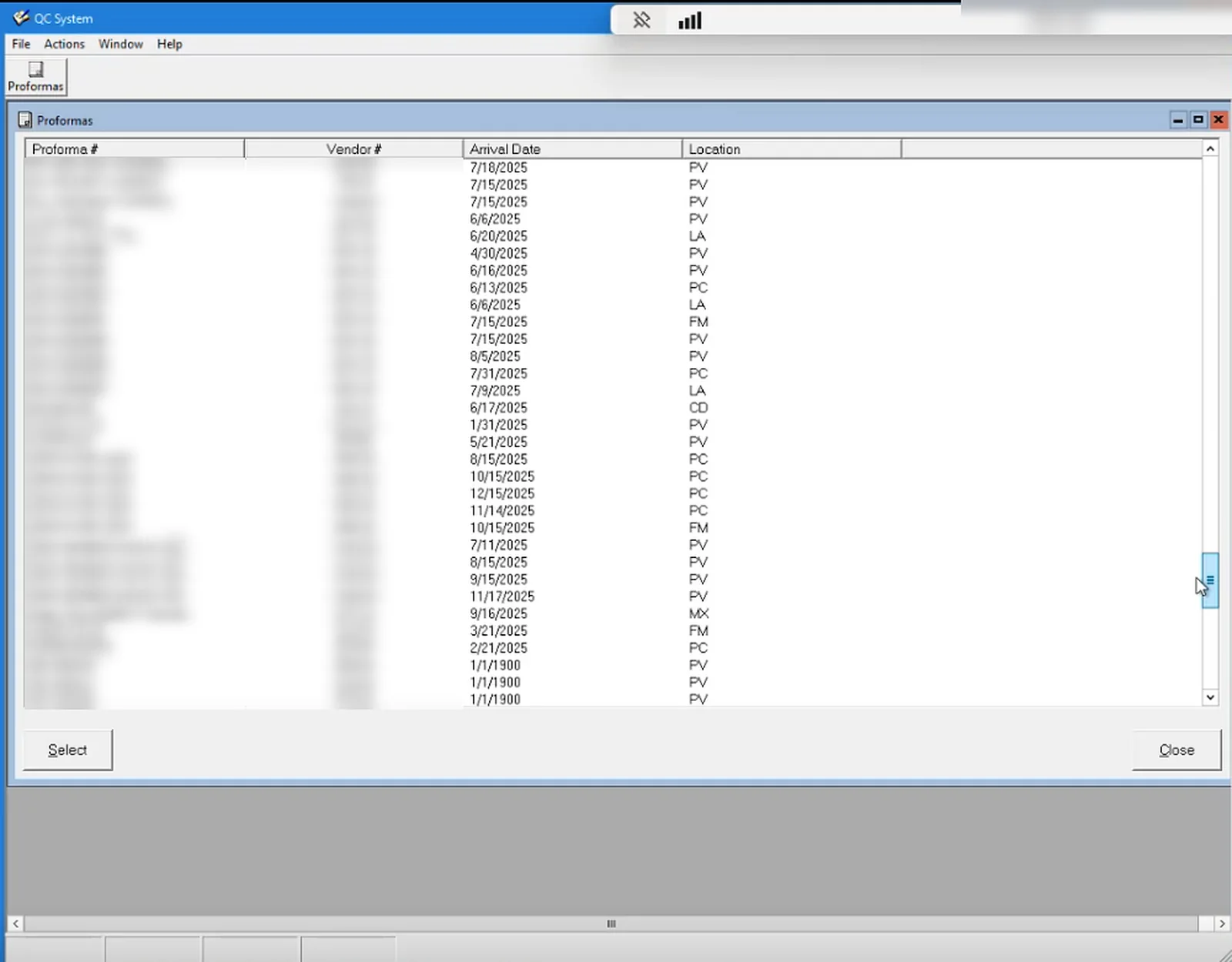Select the row with arrival date 2/21/2025
Screen dimensions: 1232x962
click(x=613, y=648)
